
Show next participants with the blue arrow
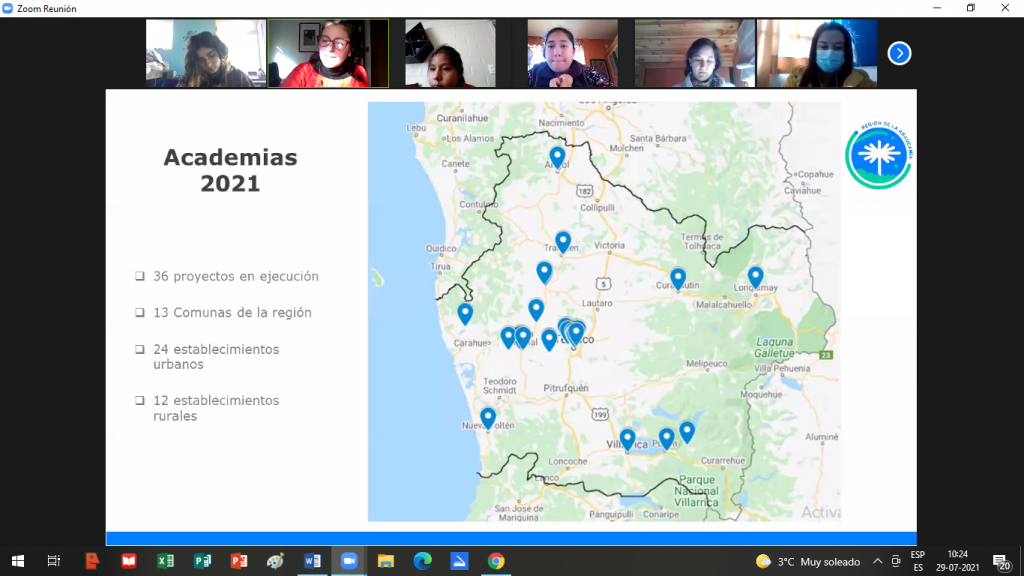tap(899, 54)
